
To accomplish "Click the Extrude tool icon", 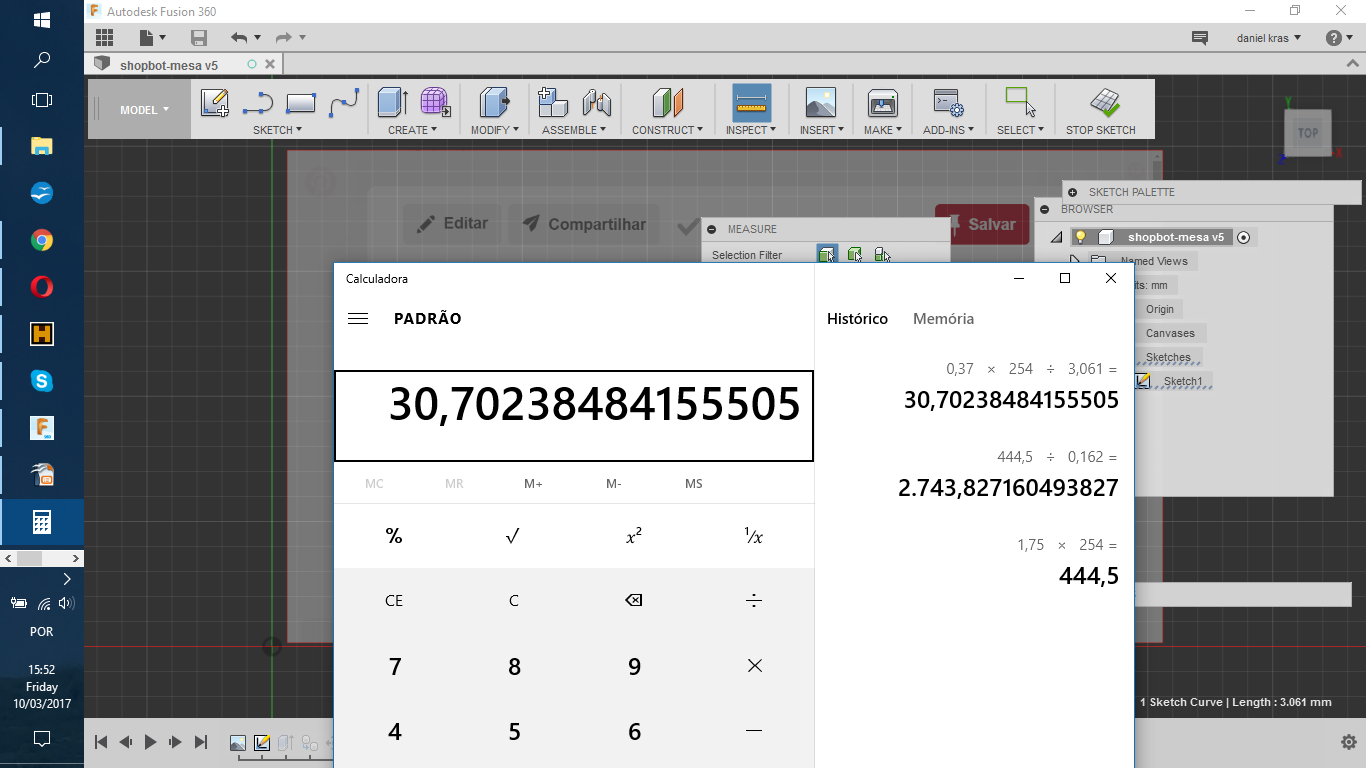I will point(393,103).
